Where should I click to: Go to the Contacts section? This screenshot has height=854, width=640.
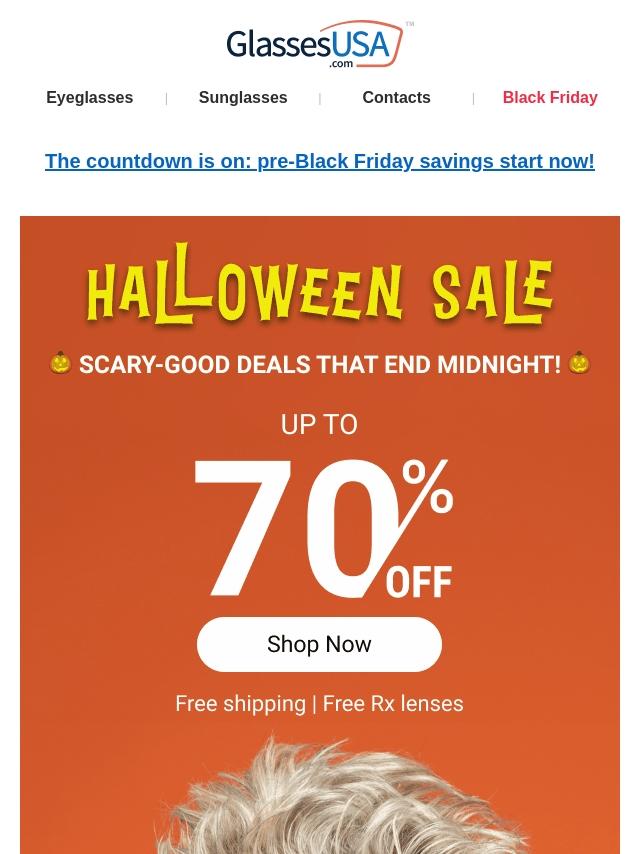[396, 98]
